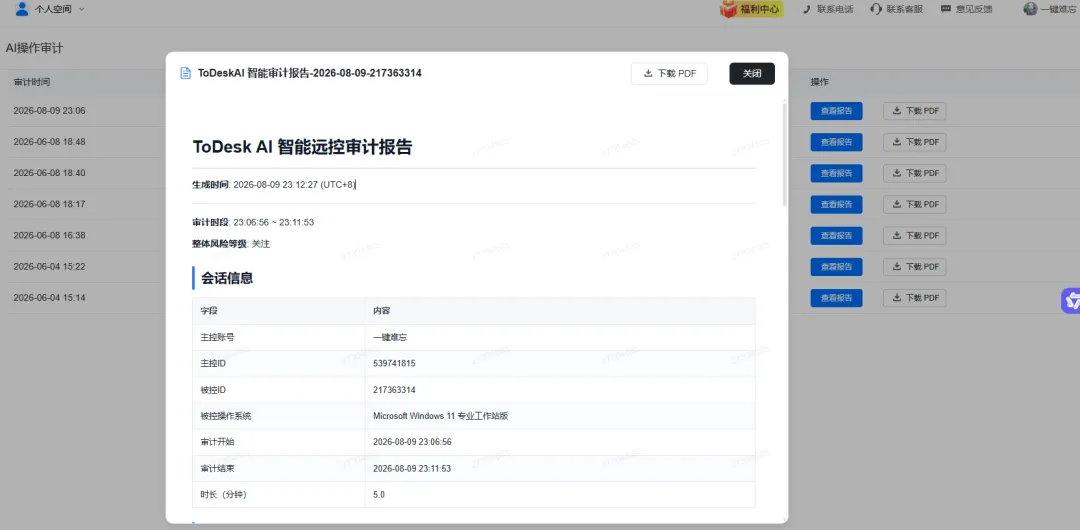1080x530 pixels.
Task: Click the 主控账号 value 一键难忘 cell
Action: click(x=560, y=337)
